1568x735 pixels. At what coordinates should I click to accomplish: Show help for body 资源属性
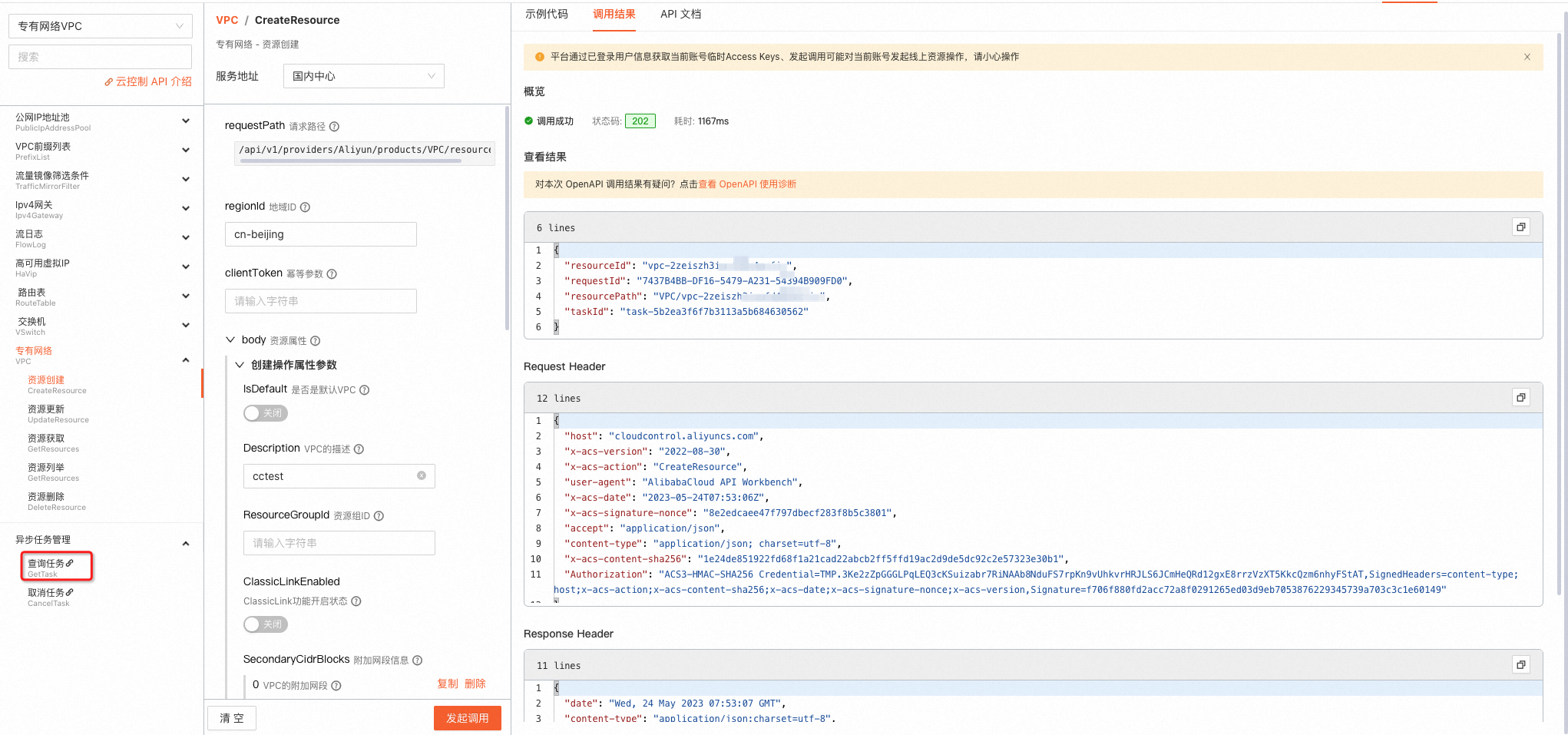pos(315,341)
